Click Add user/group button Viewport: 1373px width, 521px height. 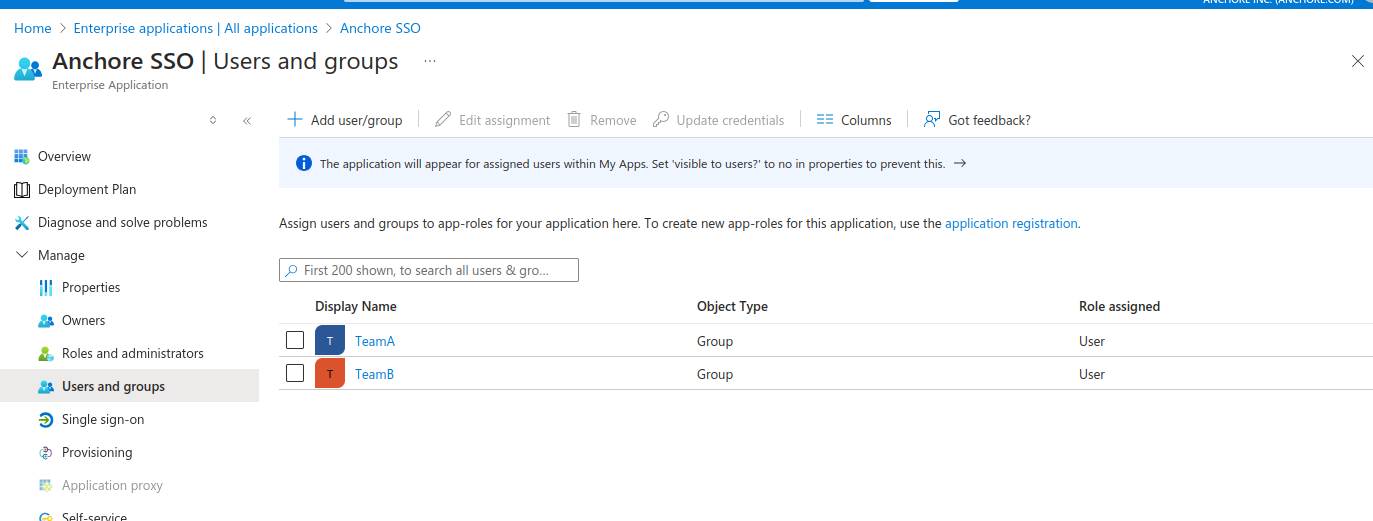(345, 120)
